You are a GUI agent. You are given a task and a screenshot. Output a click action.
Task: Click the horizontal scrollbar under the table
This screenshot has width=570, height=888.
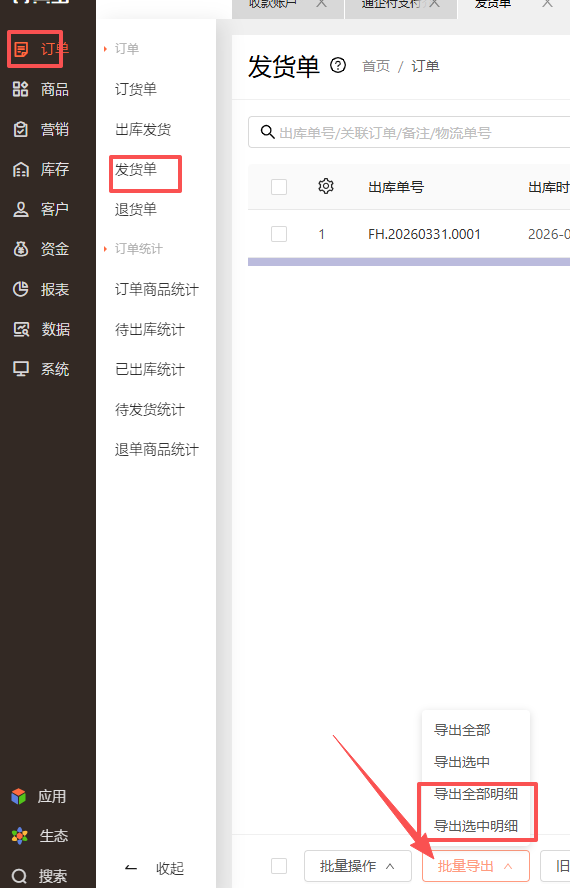click(x=409, y=262)
